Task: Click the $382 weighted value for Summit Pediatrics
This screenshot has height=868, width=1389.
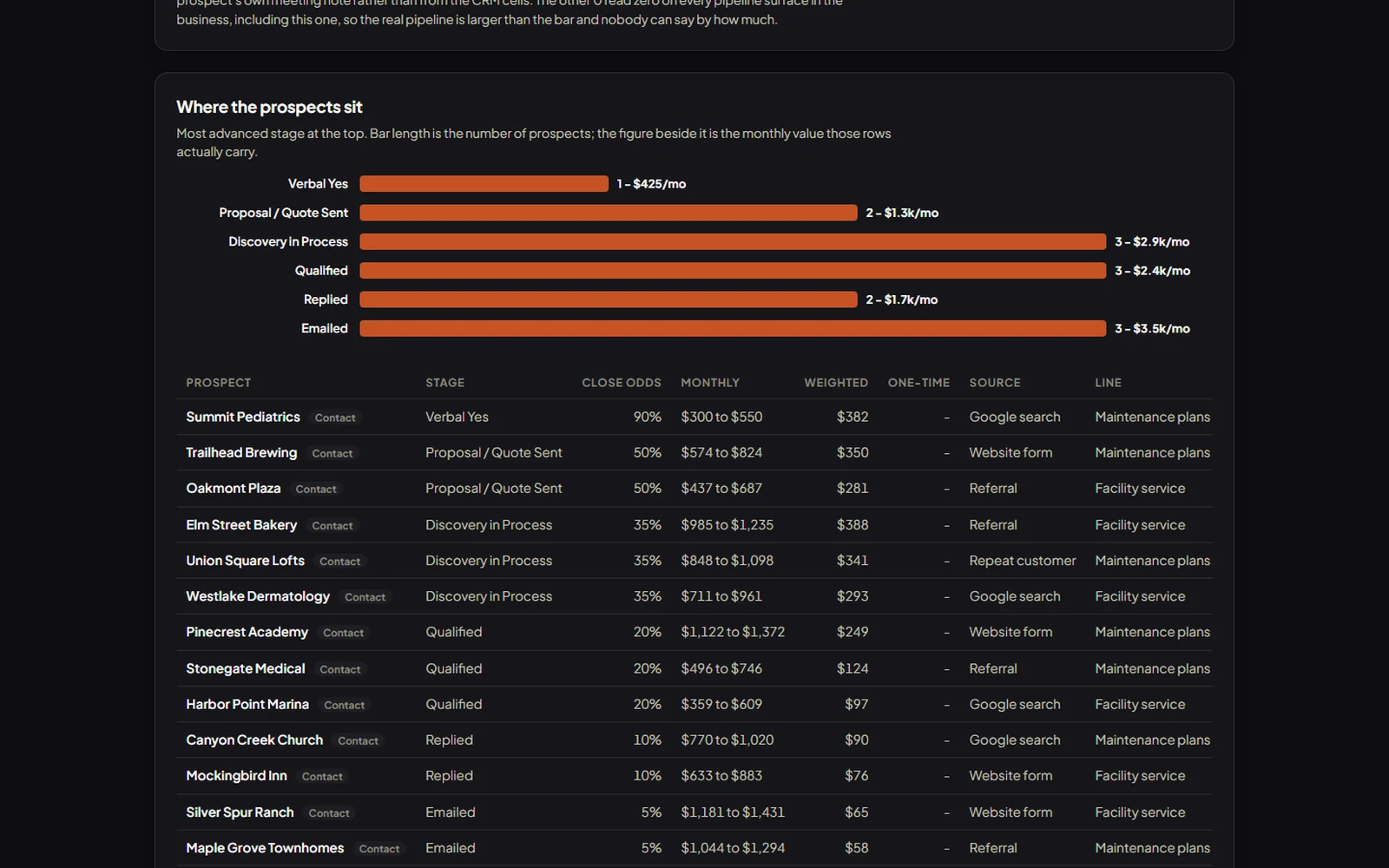Action: click(852, 417)
